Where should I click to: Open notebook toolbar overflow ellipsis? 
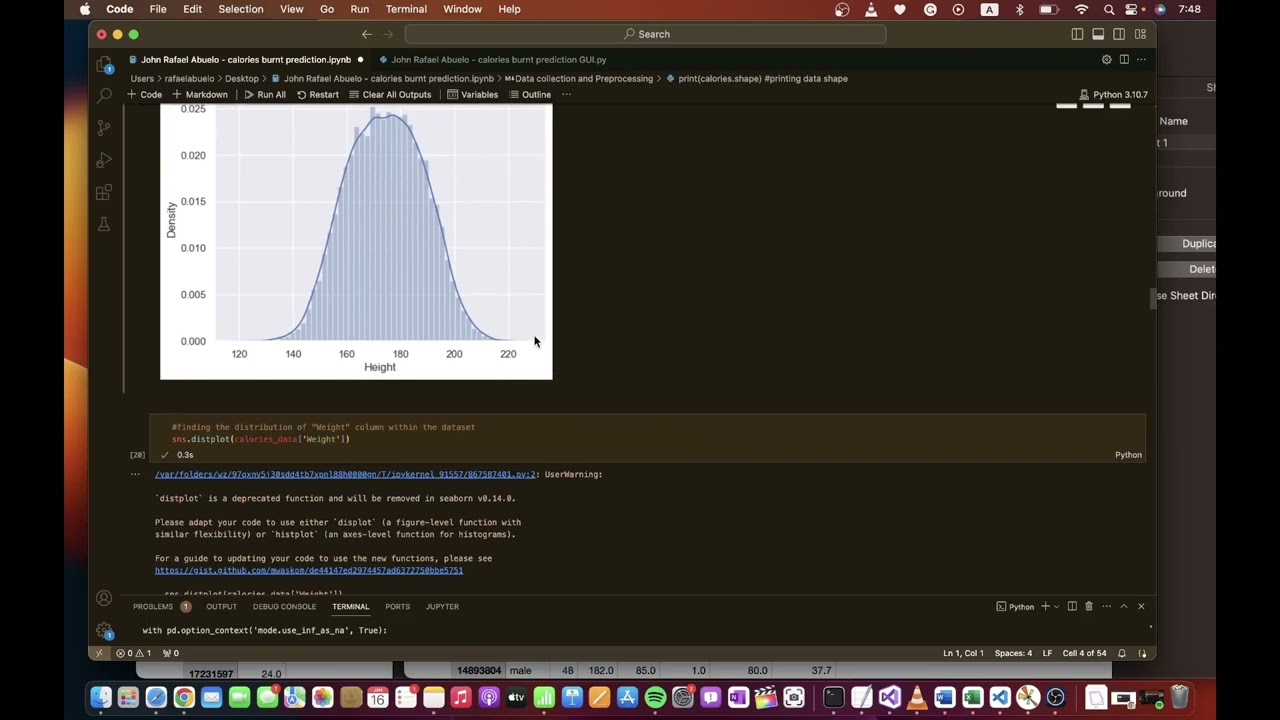566,95
